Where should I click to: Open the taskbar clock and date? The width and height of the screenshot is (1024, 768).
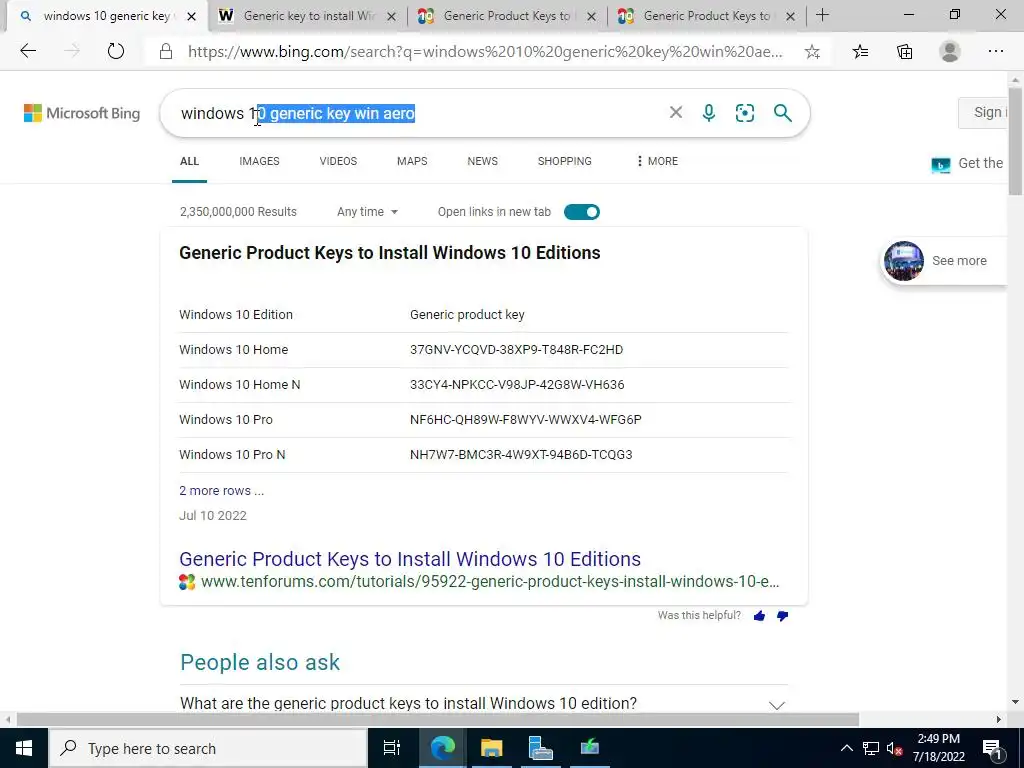pyautogui.click(x=938, y=748)
